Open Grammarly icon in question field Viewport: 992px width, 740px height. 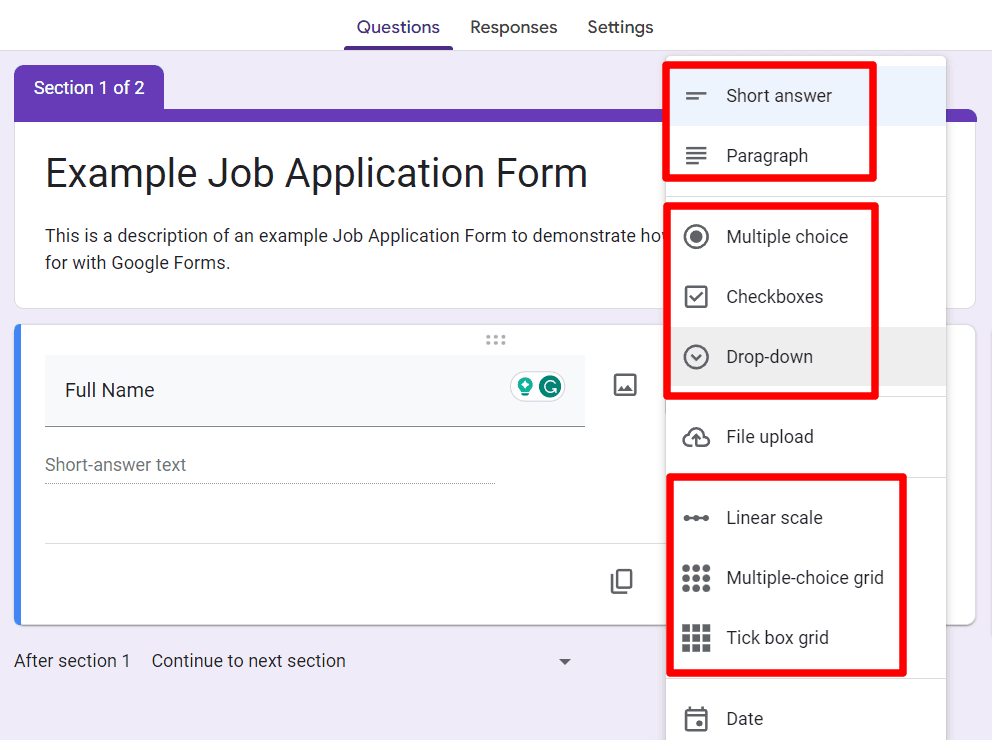click(550, 386)
